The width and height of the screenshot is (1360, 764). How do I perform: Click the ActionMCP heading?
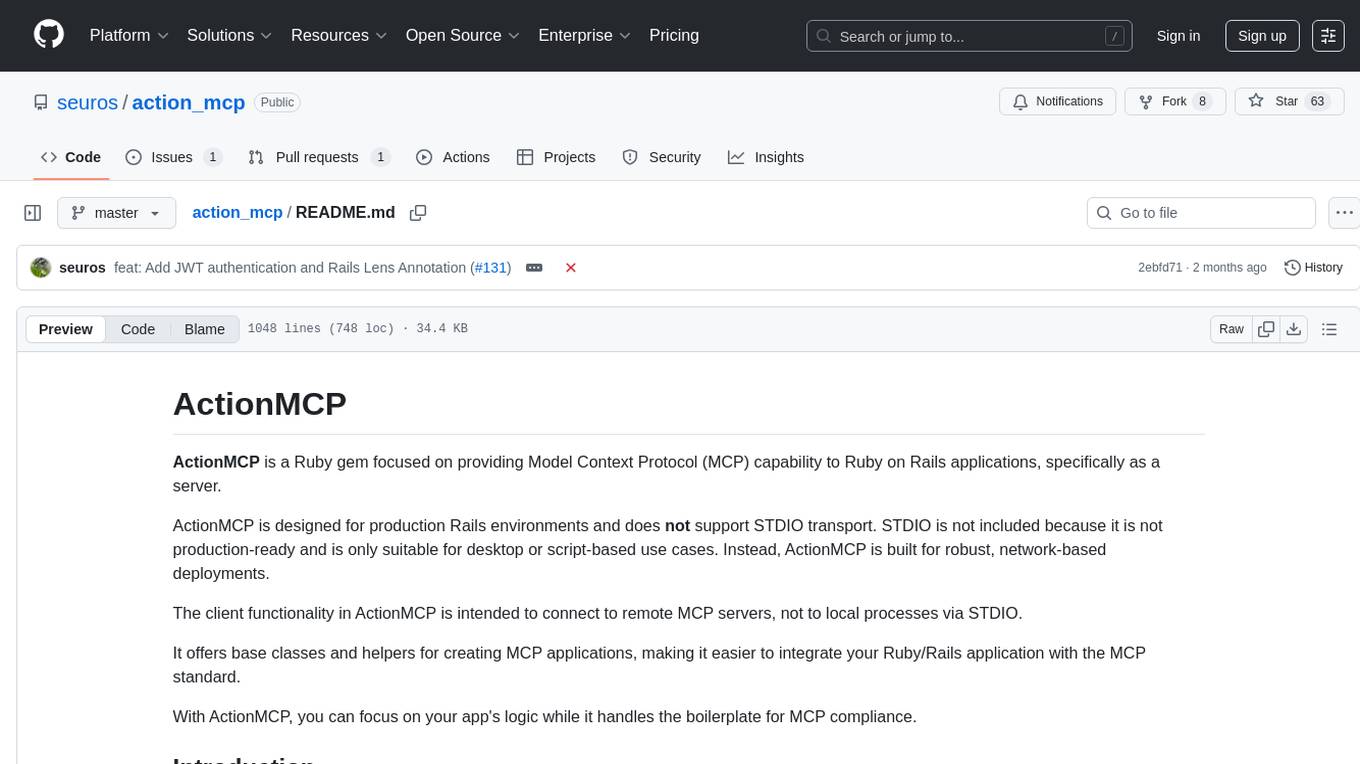point(260,403)
